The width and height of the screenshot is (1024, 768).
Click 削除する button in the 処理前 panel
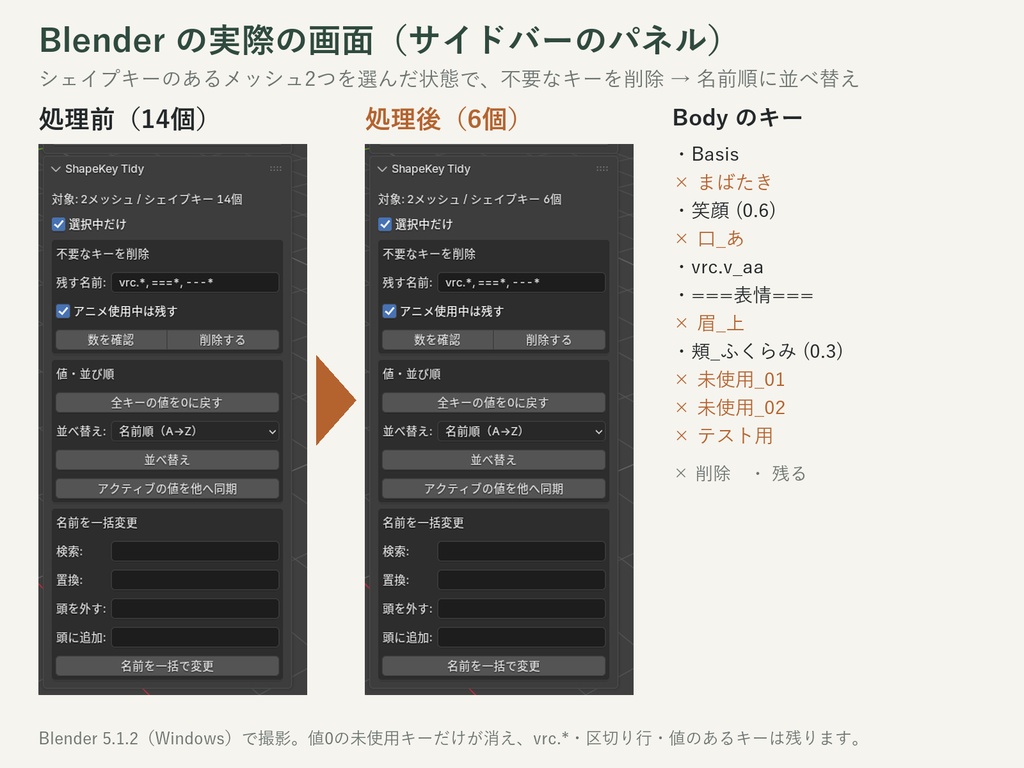pyautogui.click(x=223, y=340)
